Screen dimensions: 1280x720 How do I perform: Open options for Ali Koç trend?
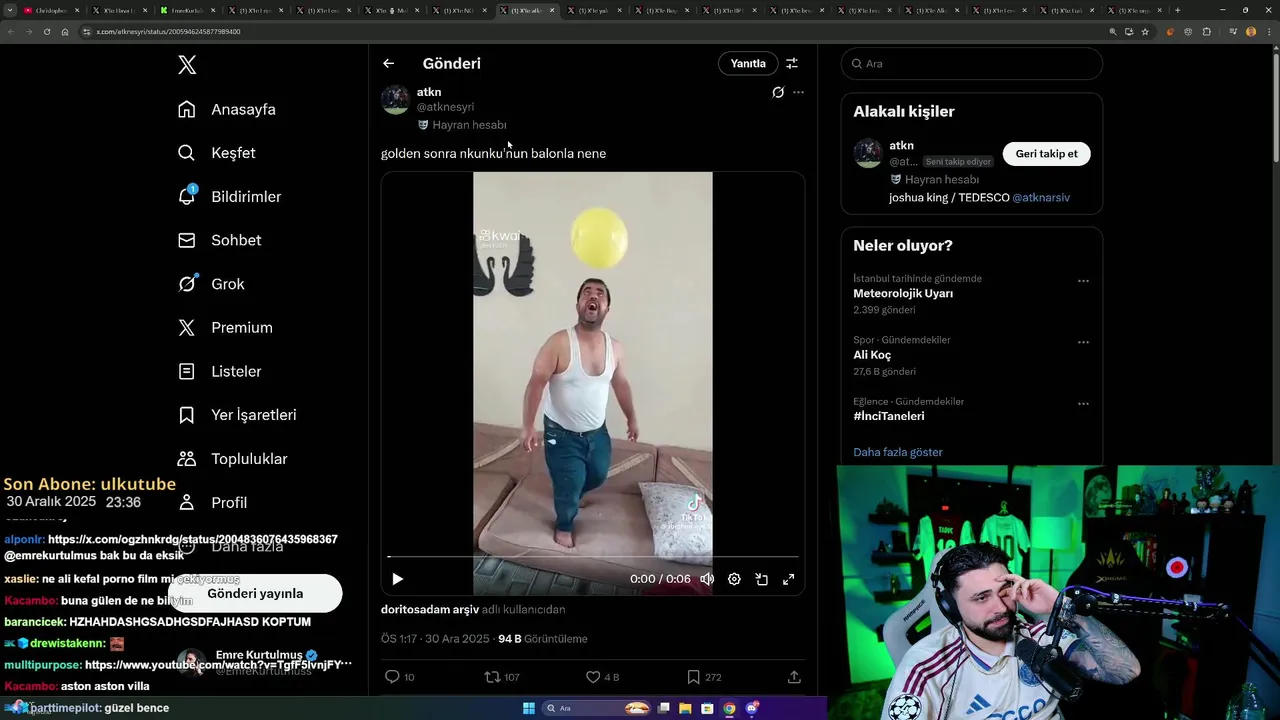click(x=1083, y=342)
